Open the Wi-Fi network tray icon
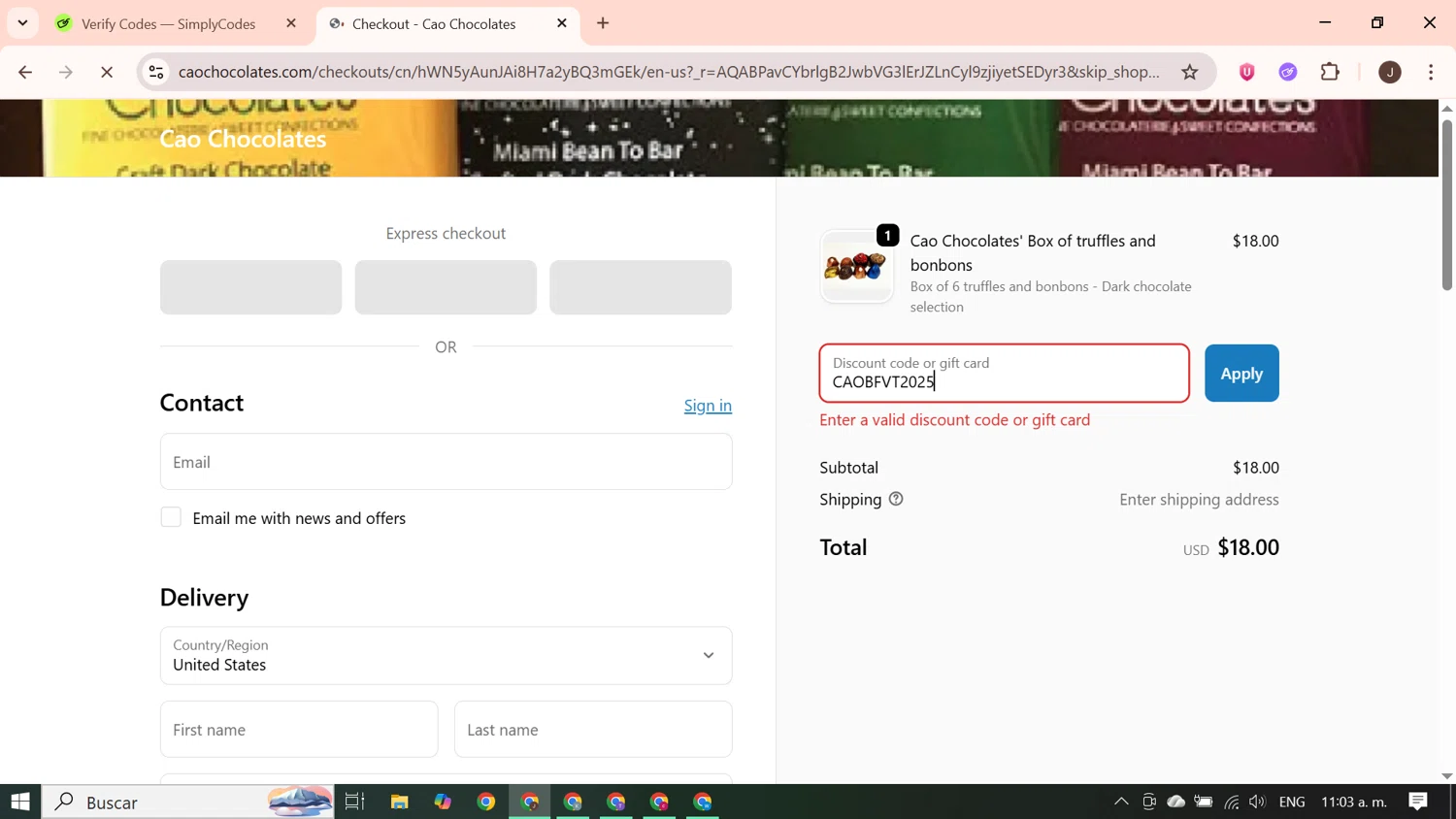 click(x=1231, y=802)
